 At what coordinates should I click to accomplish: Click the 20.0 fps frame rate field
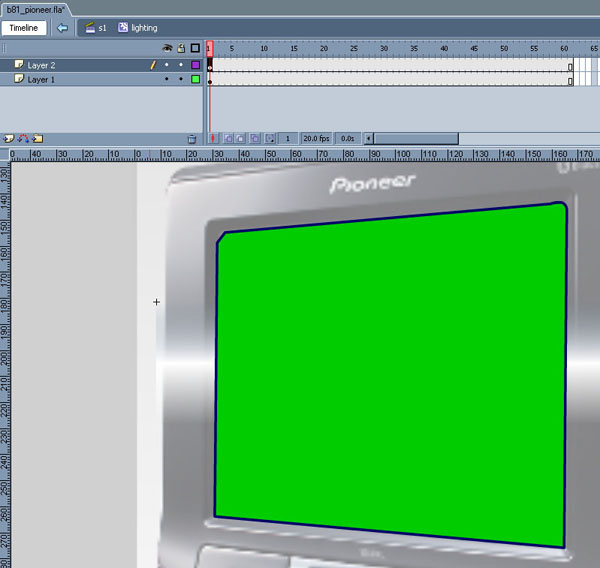pos(316,139)
